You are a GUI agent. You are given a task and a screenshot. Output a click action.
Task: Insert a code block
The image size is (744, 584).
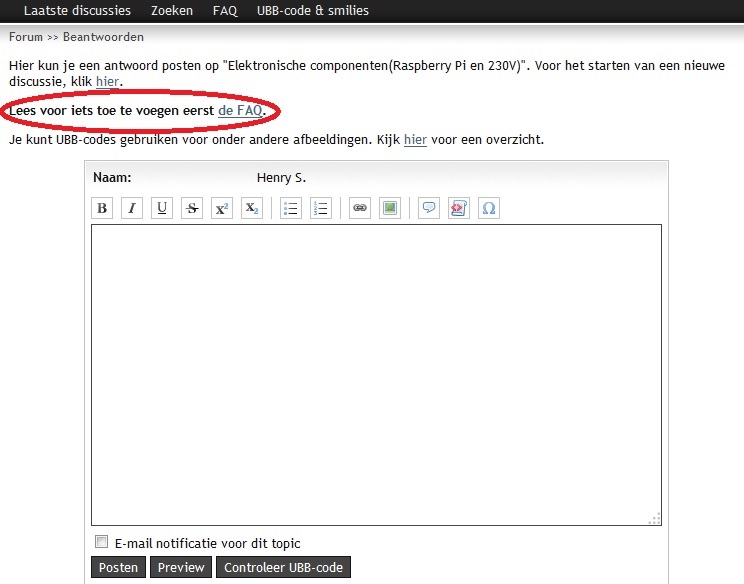point(459,208)
